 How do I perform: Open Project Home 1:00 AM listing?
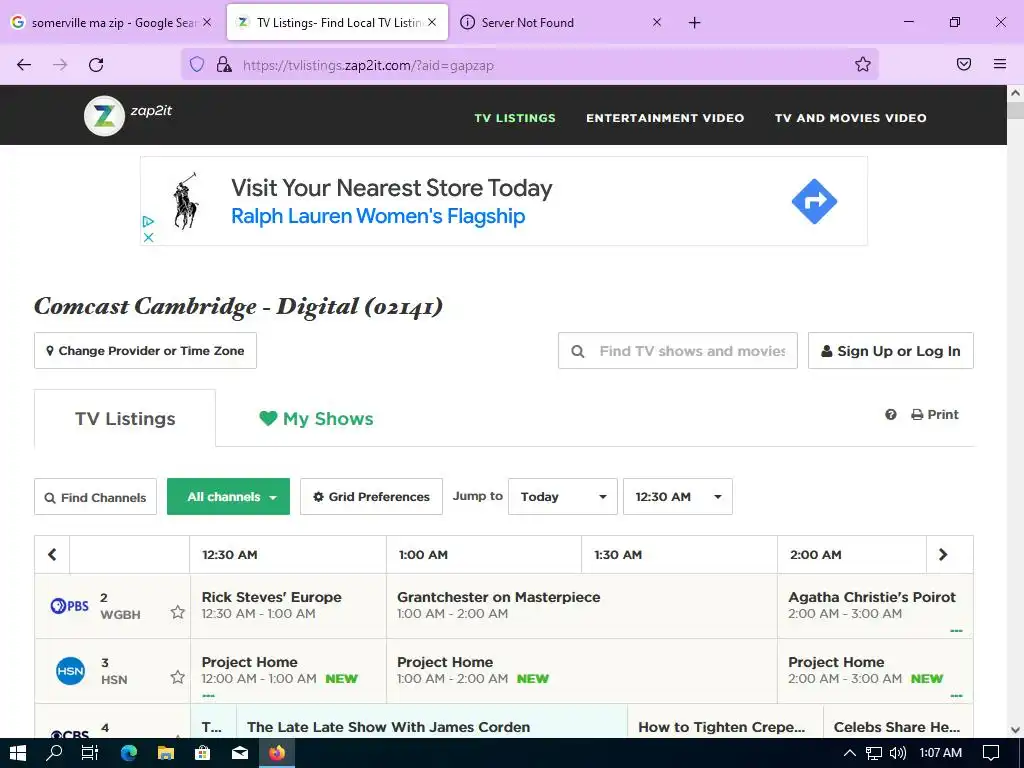pos(581,671)
